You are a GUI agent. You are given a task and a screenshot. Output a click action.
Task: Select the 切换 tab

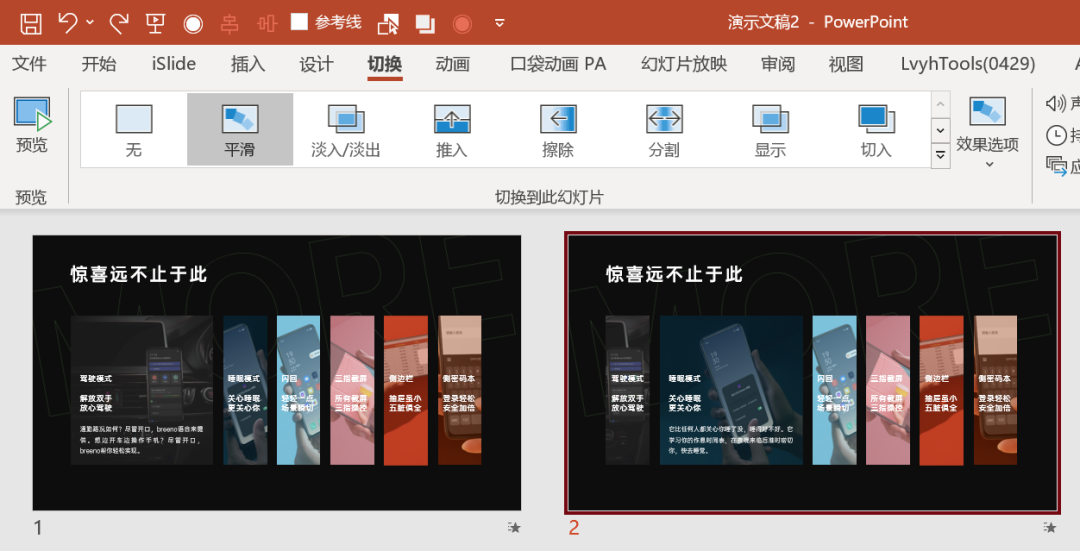point(384,64)
